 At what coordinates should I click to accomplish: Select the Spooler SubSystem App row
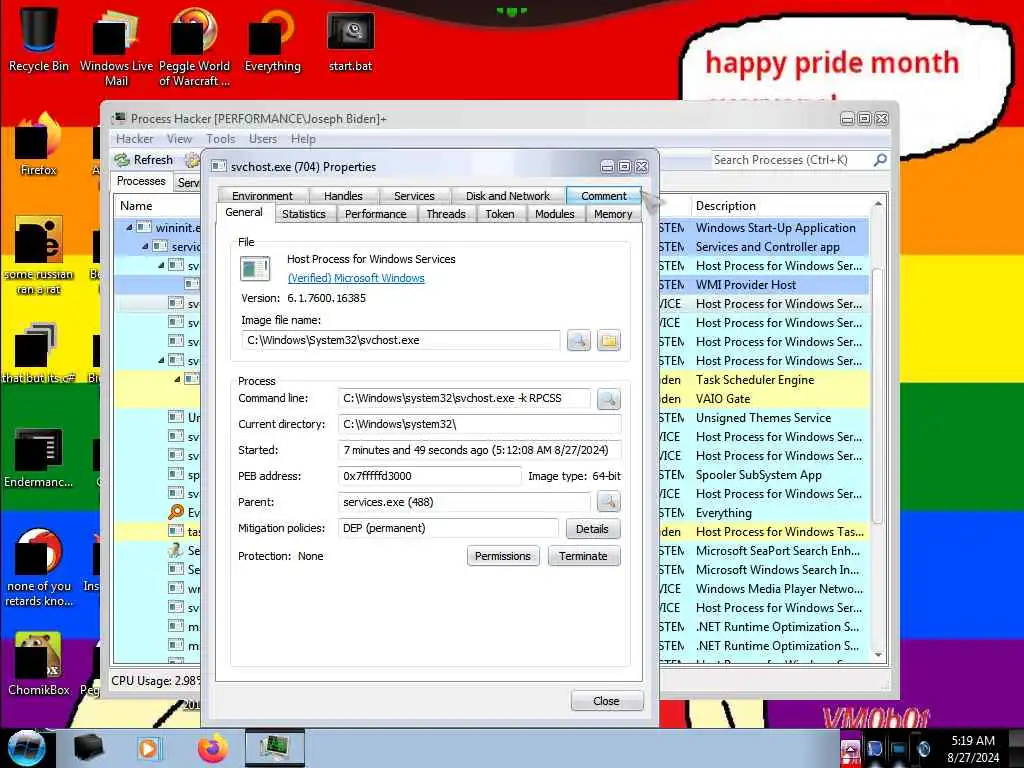759,475
